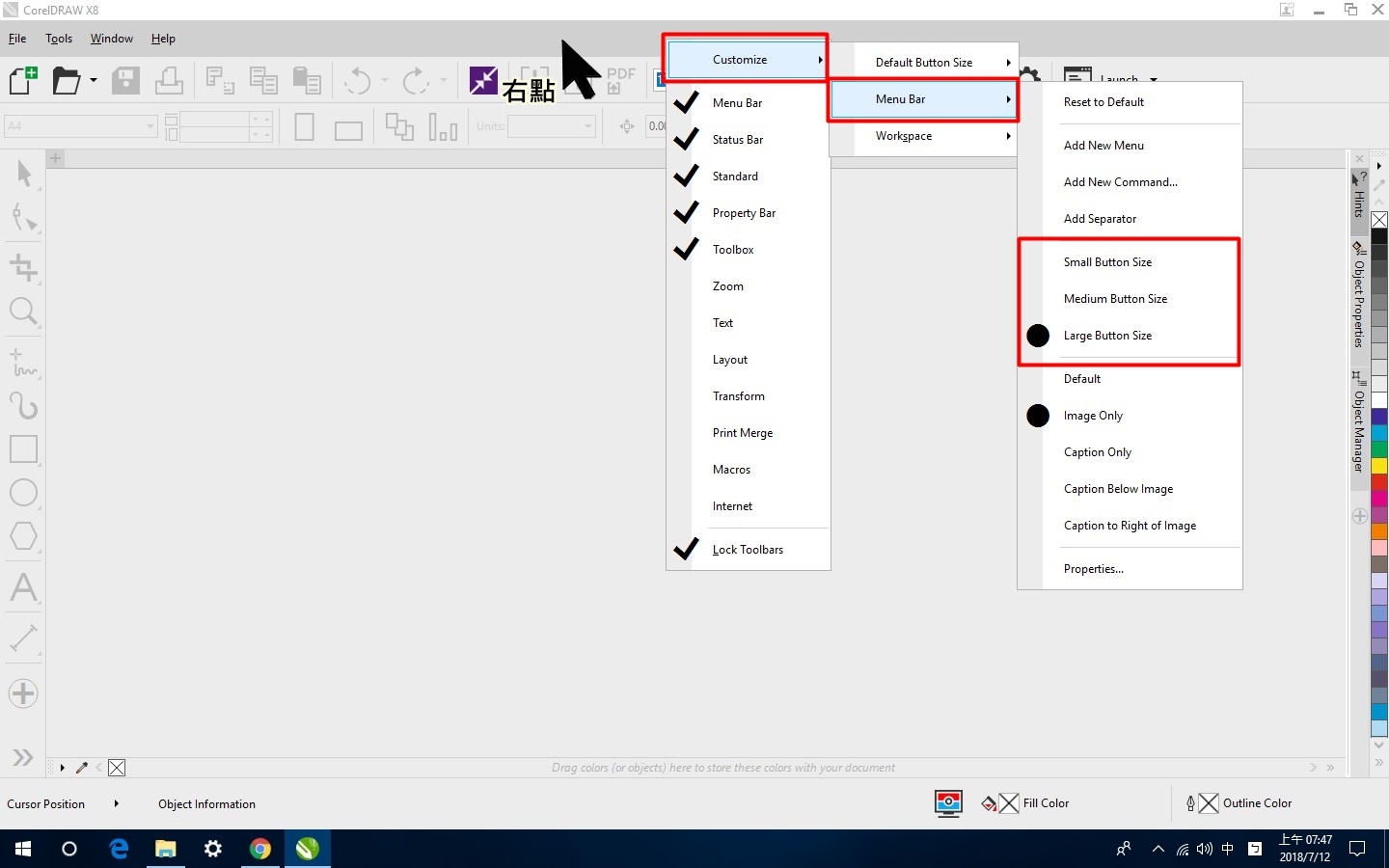Screen dimensions: 1389x868
Task: Select the Rectangle tool
Action: point(23,449)
